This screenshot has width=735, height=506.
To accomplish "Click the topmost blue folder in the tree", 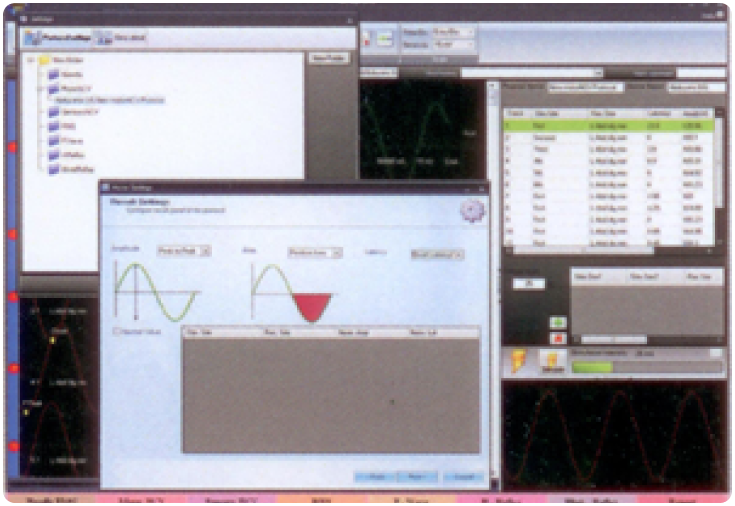I will pos(54,74).
